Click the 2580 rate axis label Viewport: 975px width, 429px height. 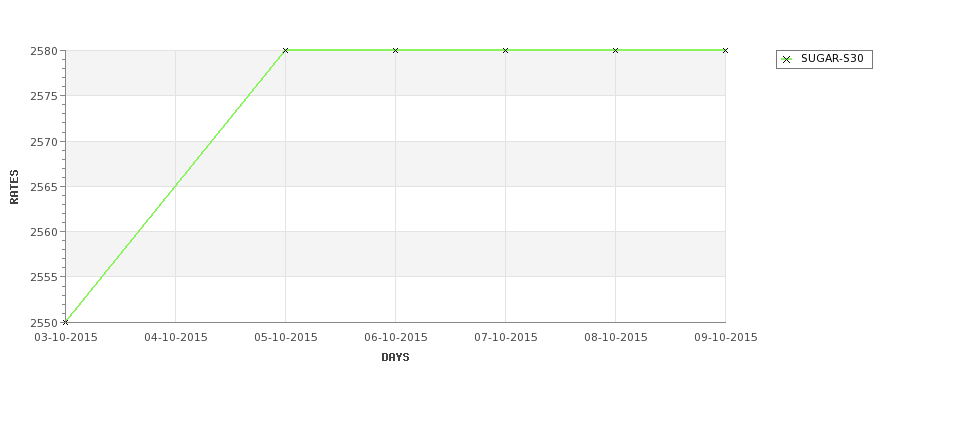pos(44,51)
